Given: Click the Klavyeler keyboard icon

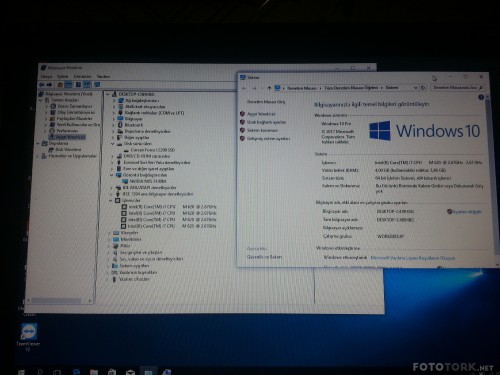Looking at the screenshot, I should pos(116,233).
